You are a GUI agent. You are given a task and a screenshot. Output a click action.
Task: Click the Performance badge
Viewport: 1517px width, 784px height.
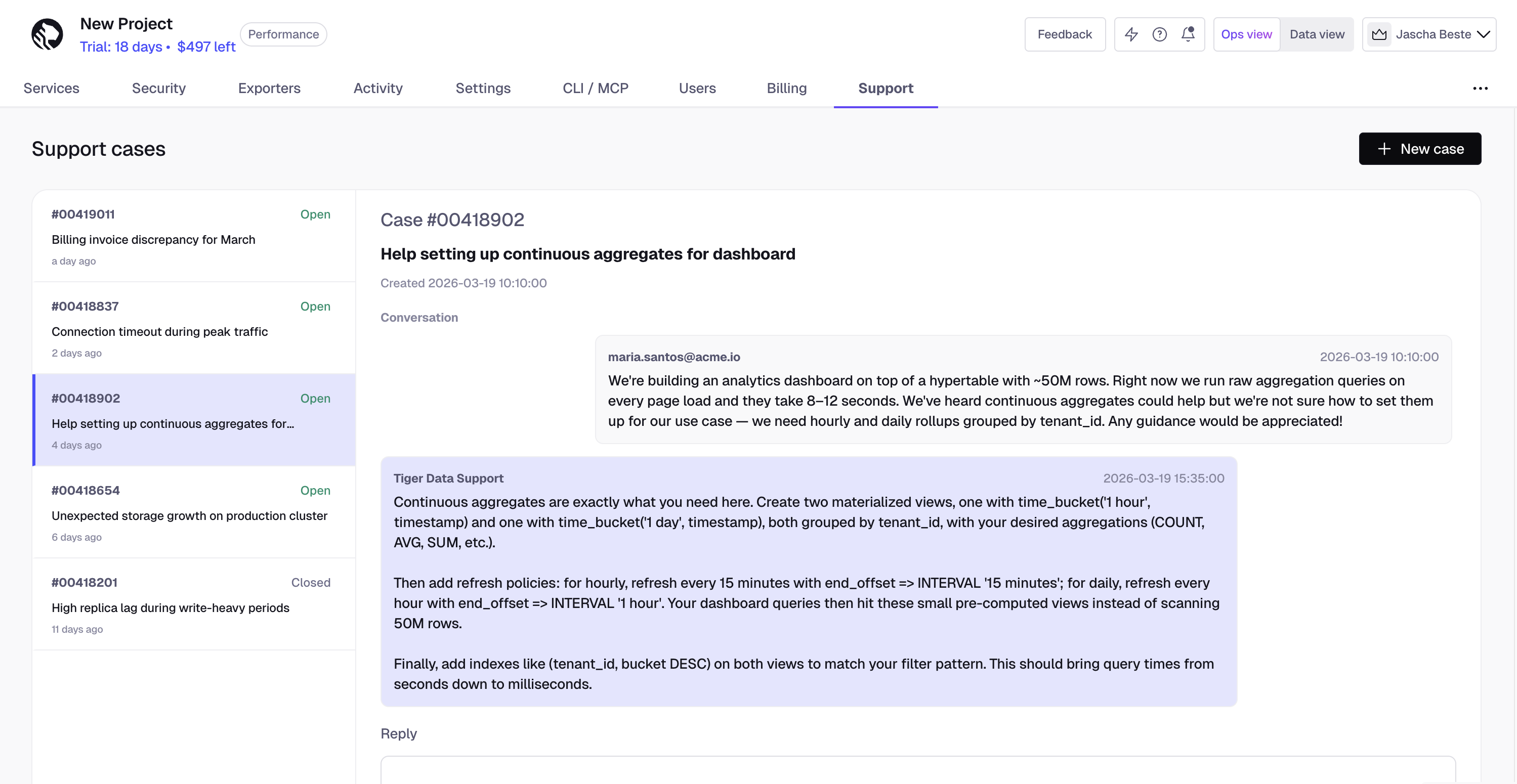[x=283, y=33]
